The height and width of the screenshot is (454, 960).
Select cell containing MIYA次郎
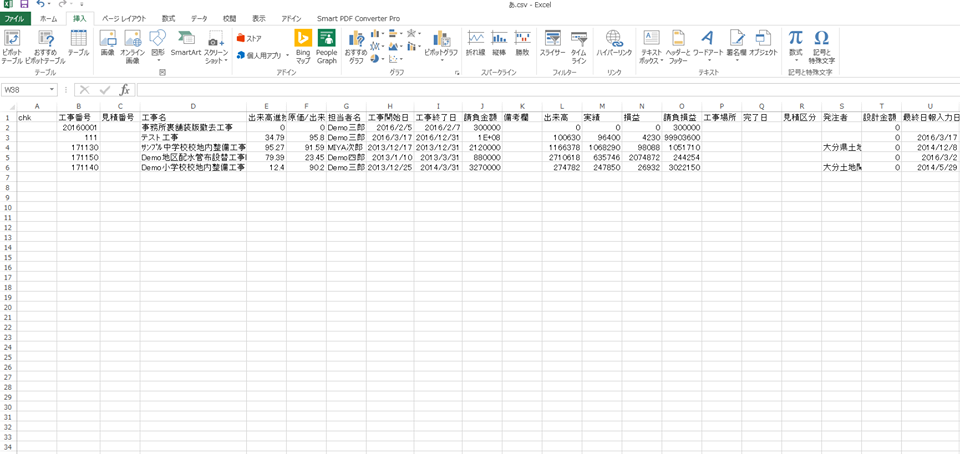pyautogui.click(x=346, y=147)
